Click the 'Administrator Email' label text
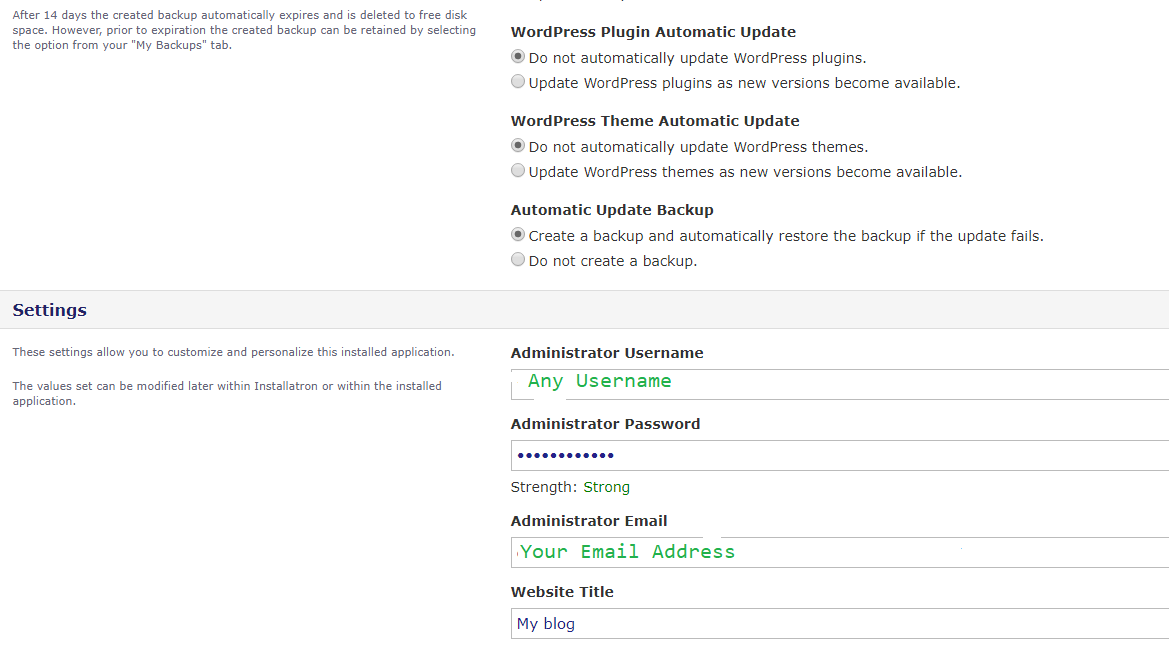Viewport: 1169px width, 647px height. tap(589, 521)
